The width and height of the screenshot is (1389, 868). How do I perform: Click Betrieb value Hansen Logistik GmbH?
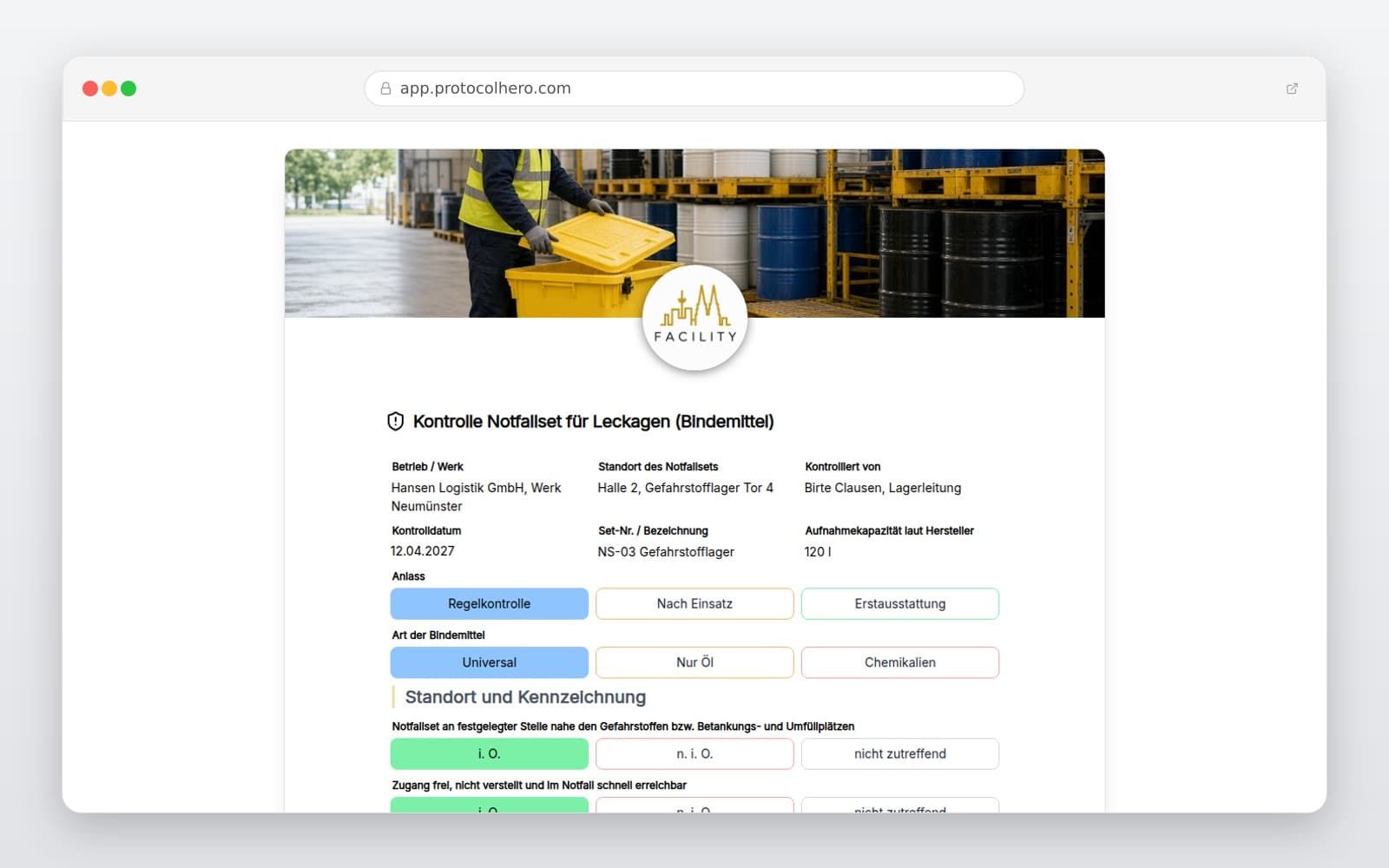point(476,497)
